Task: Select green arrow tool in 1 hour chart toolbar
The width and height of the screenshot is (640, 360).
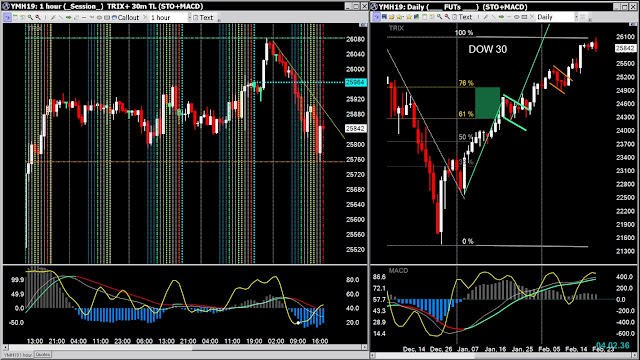Action: pyautogui.click(x=69, y=18)
